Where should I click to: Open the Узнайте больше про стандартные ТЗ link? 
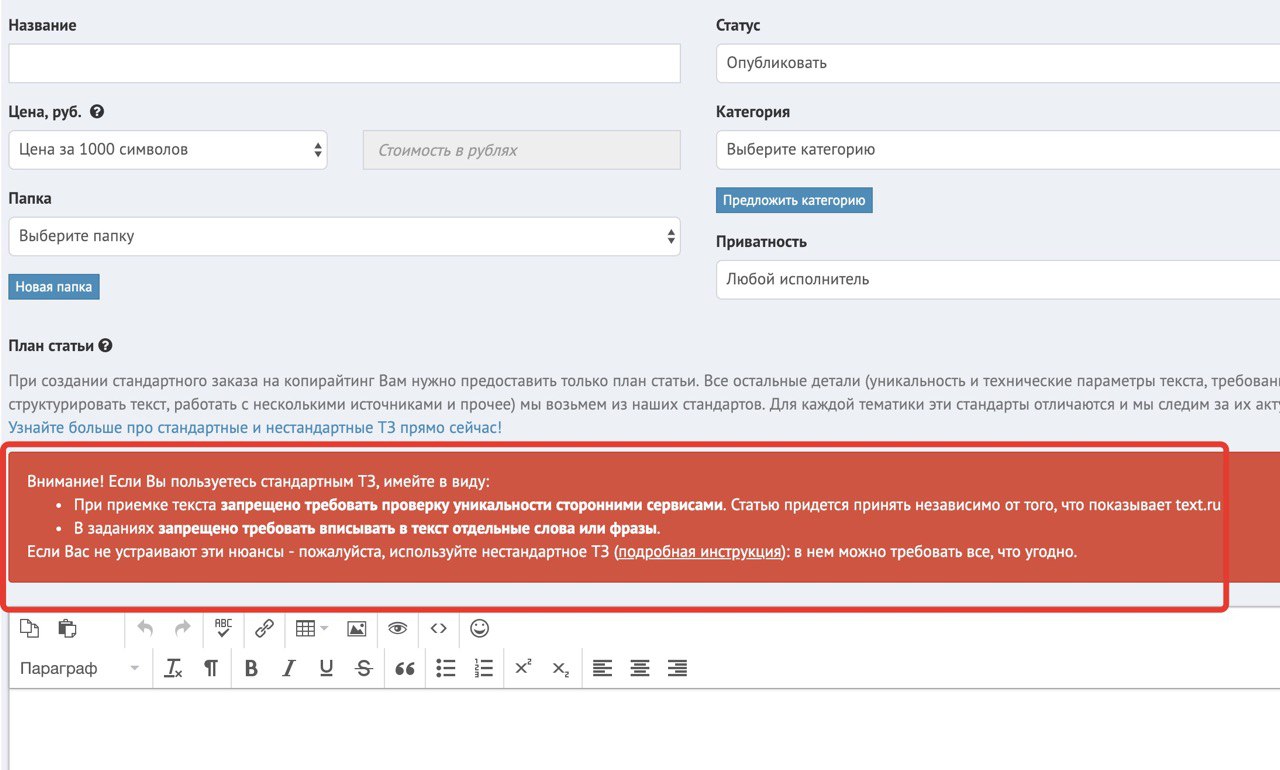coord(255,427)
